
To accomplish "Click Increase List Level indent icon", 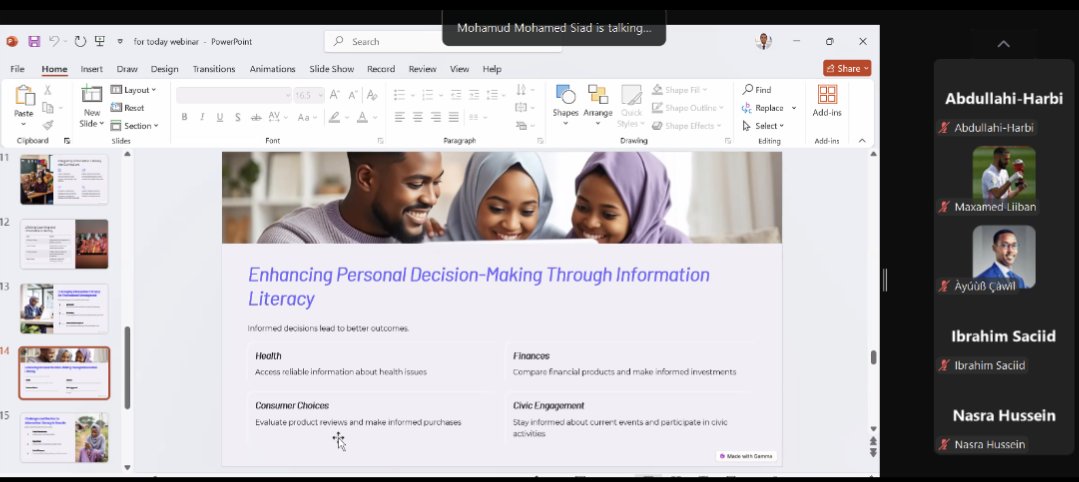I will pyautogui.click(x=473, y=95).
